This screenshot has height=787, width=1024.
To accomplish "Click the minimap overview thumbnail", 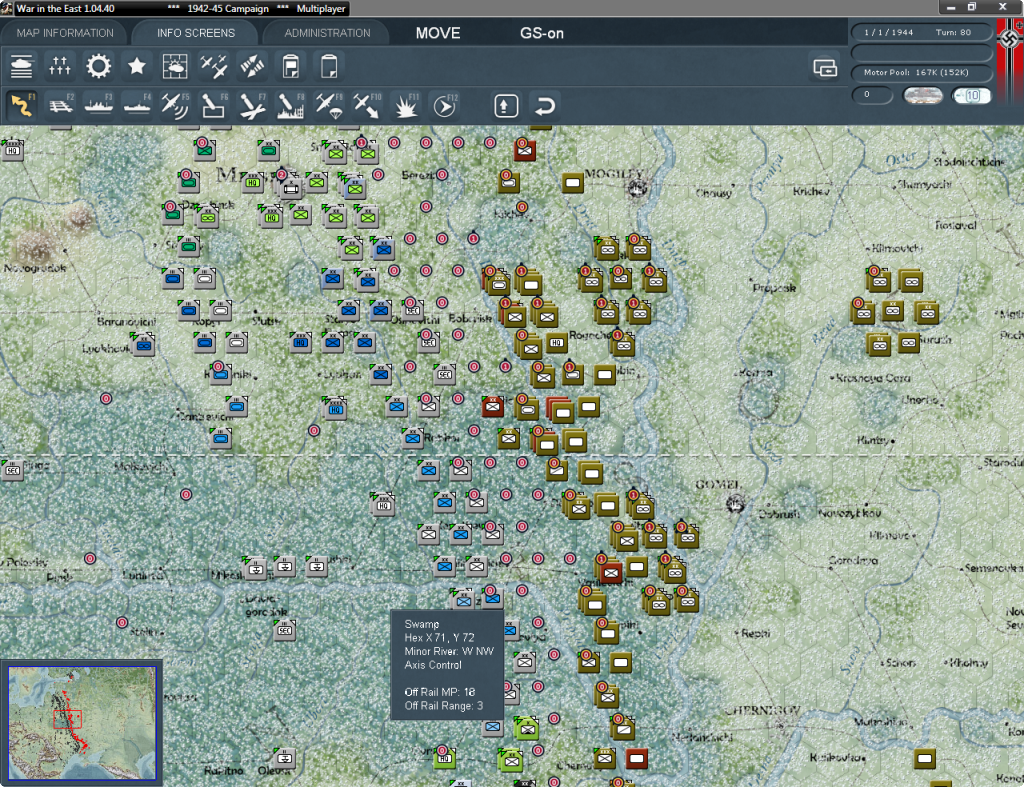I will click(x=82, y=722).
